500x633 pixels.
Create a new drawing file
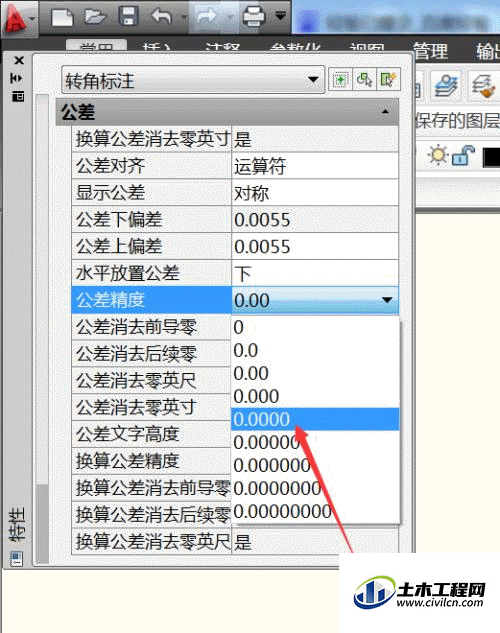click(62, 17)
